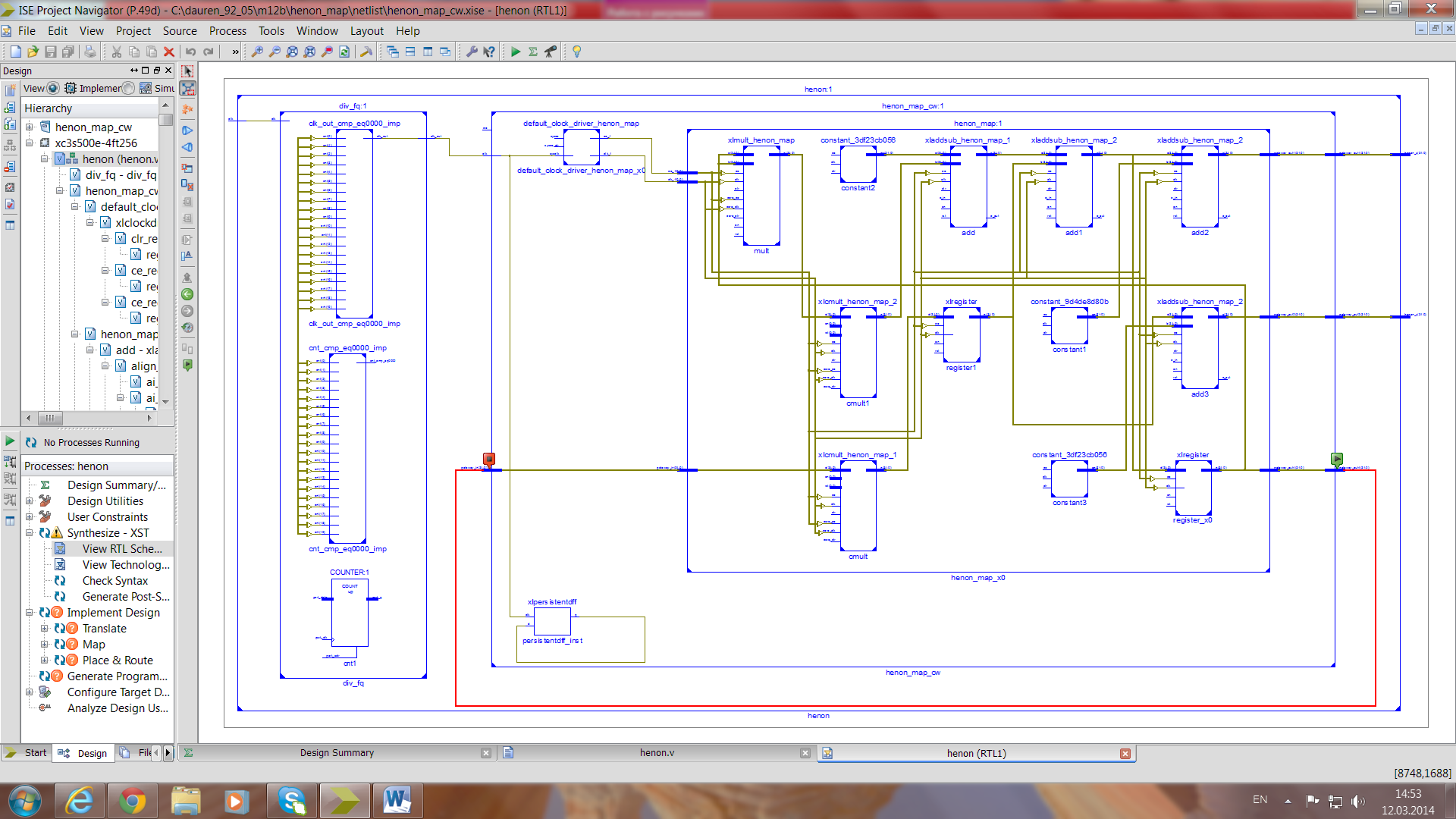Select the Implementation view radio button
The width and height of the screenshot is (1456, 819).
point(54,88)
